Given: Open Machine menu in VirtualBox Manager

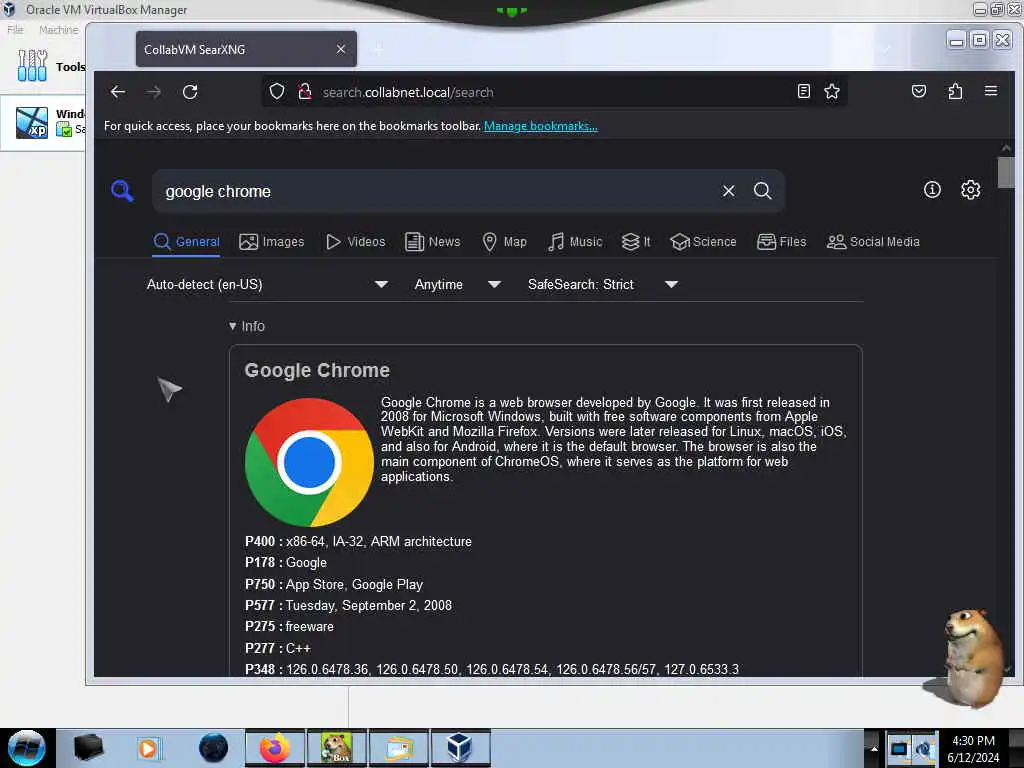Looking at the screenshot, I should pyautogui.click(x=58, y=30).
